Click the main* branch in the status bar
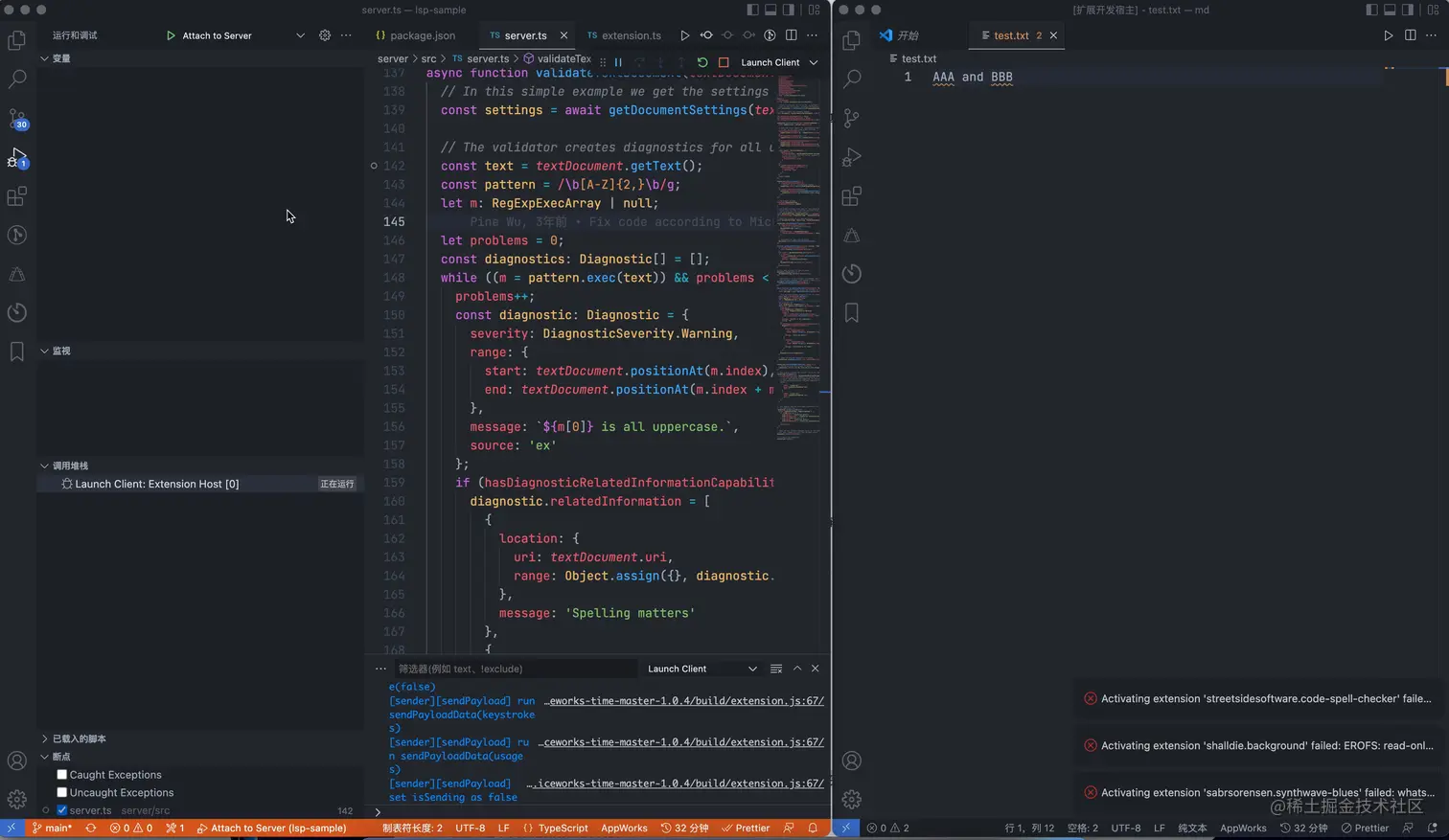 (52, 829)
